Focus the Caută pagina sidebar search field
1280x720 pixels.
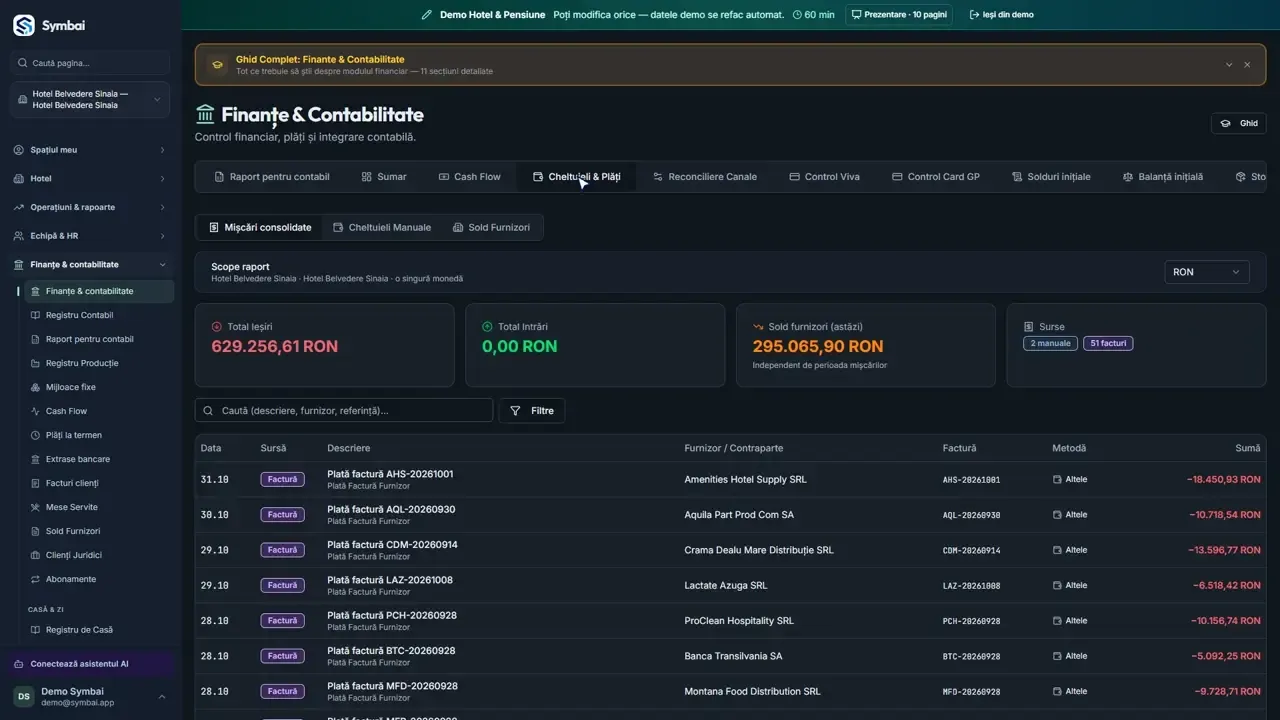[x=90, y=63]
